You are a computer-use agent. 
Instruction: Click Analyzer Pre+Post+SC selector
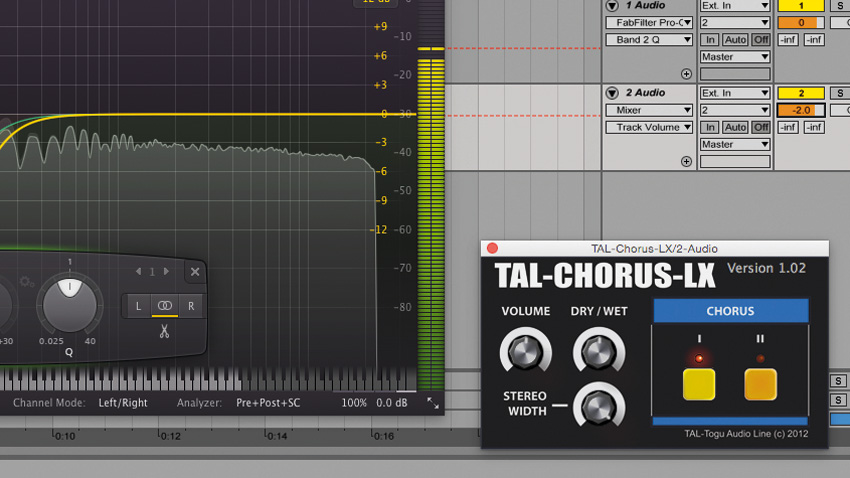pyautogui.click(x=268, y=403)
